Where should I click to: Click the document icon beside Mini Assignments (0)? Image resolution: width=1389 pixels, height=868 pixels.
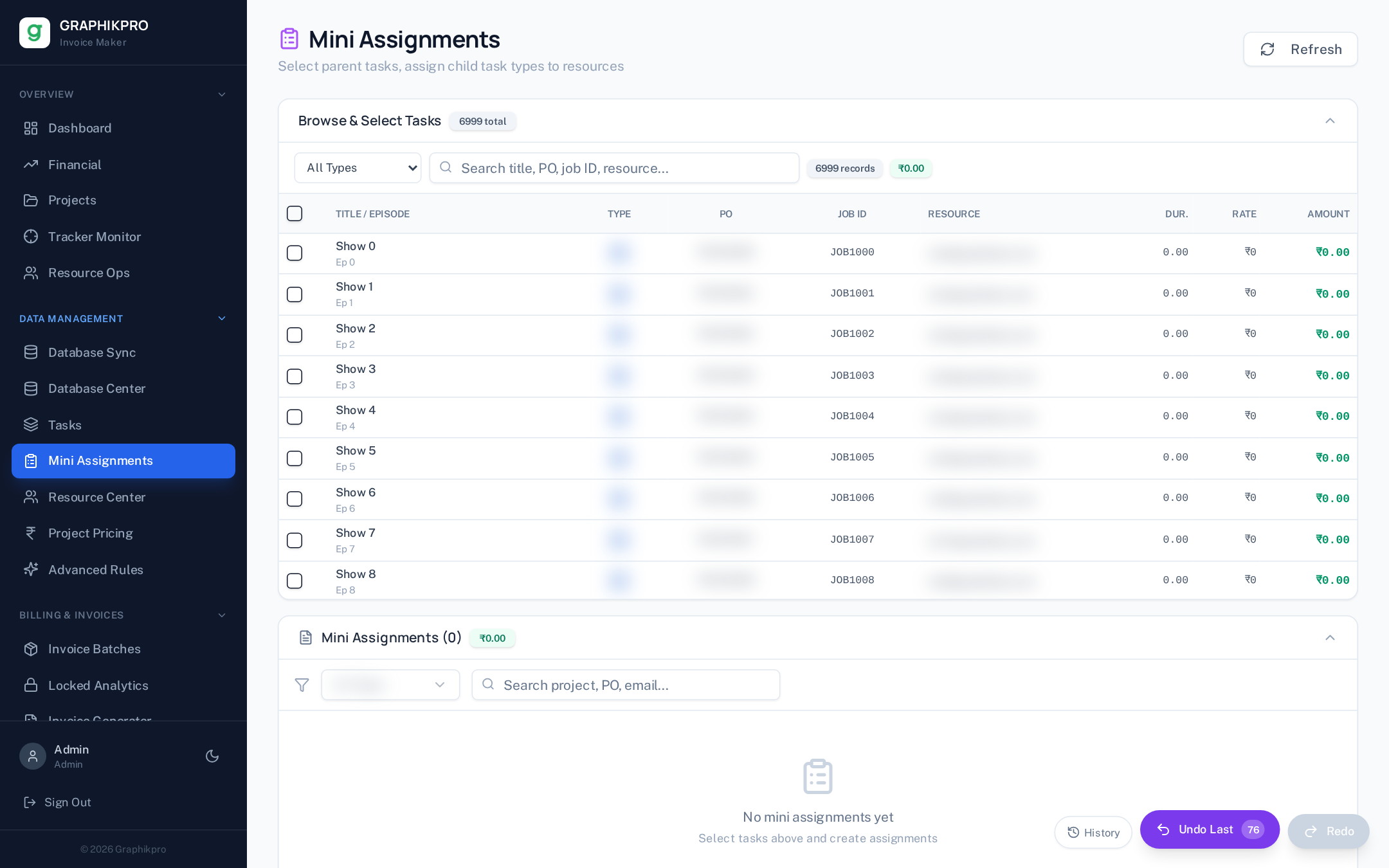305,638
